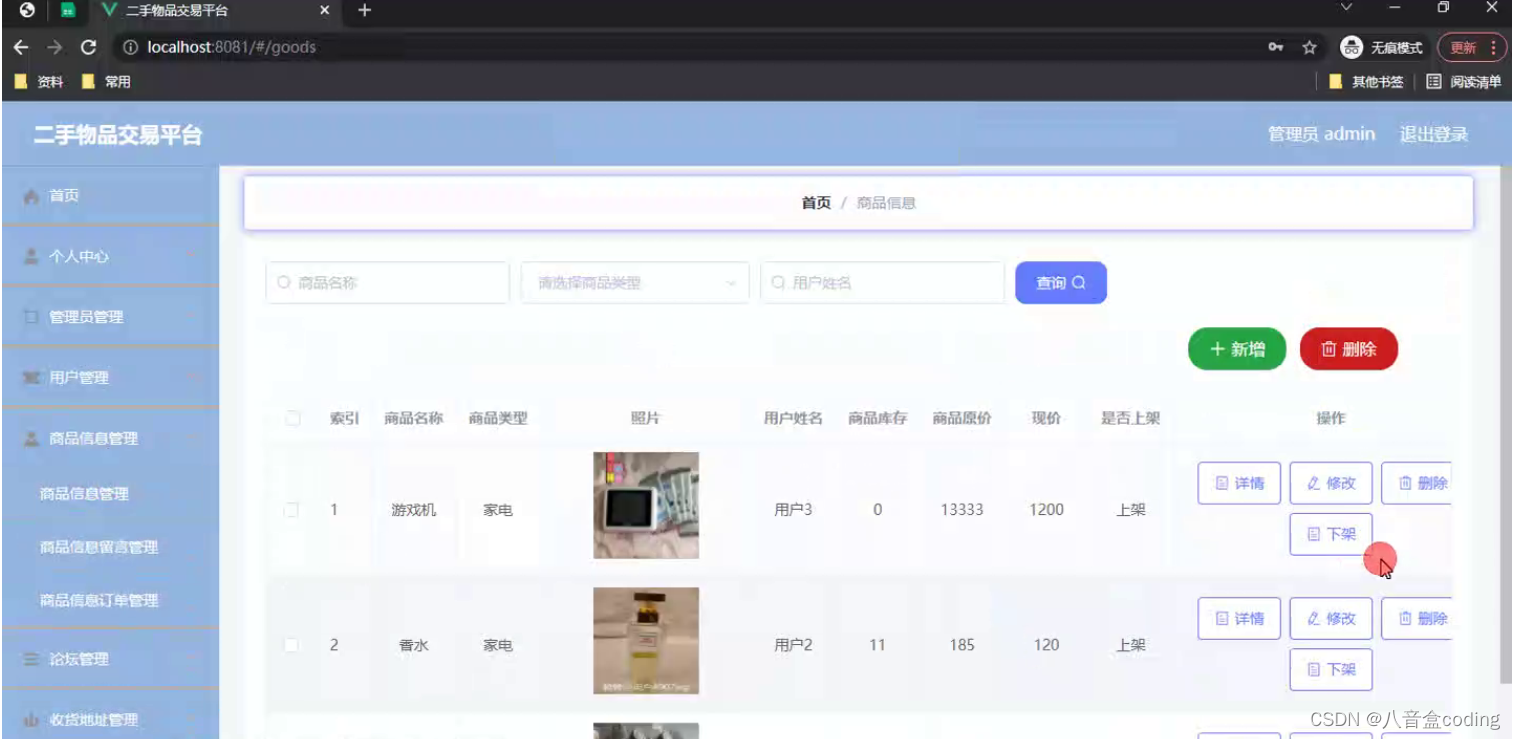Open the 无痕模式 incognito indicator
The image size is (1515, 739).
[x=1382, y=47]
